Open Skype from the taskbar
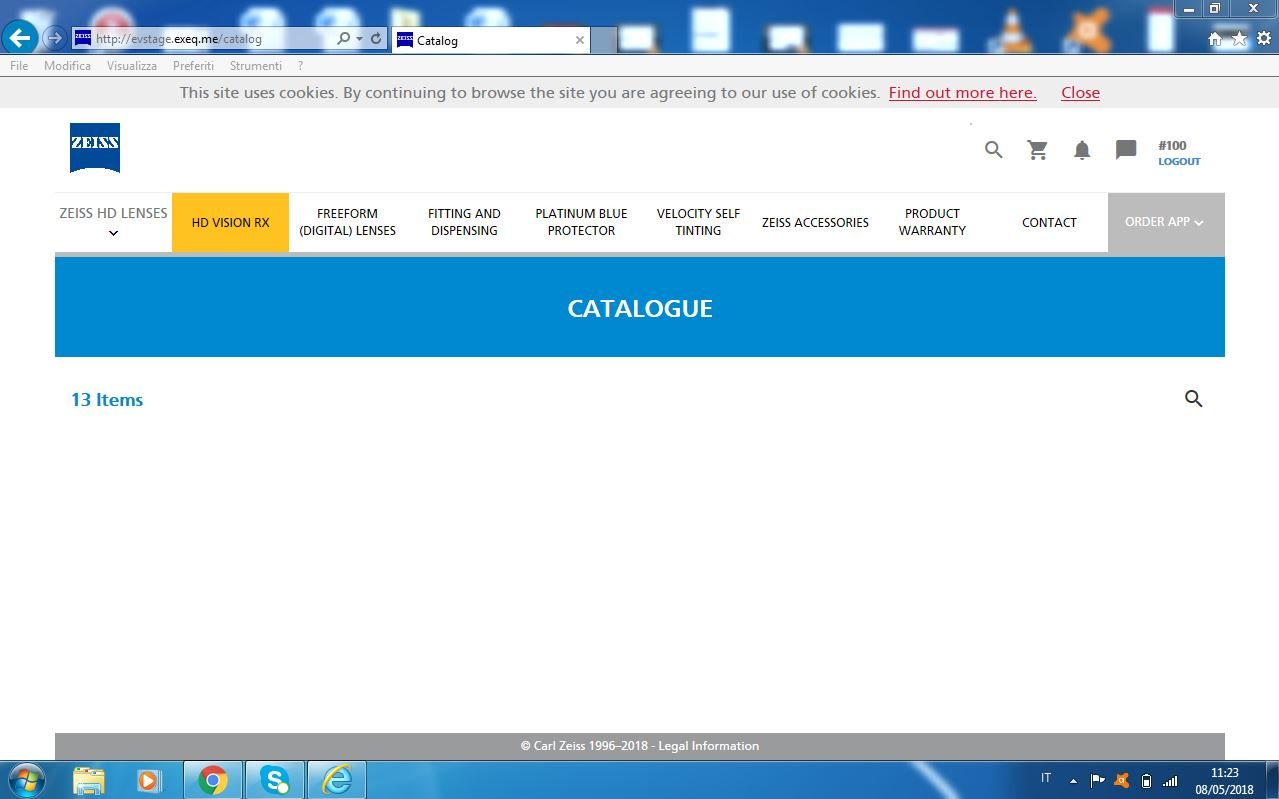This screenshot has height=799, width=1279. (274, 780)
